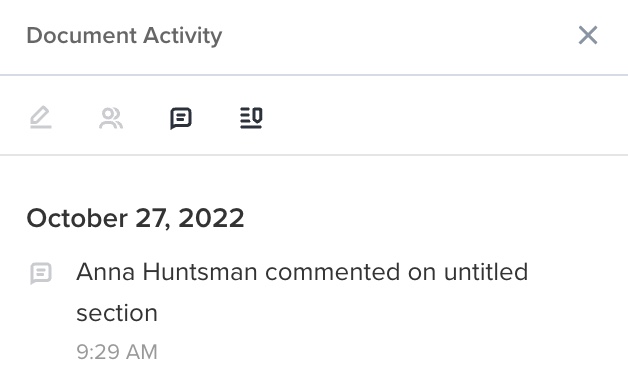Click the surname Huntsman in the entry

[x=200, y=272]
